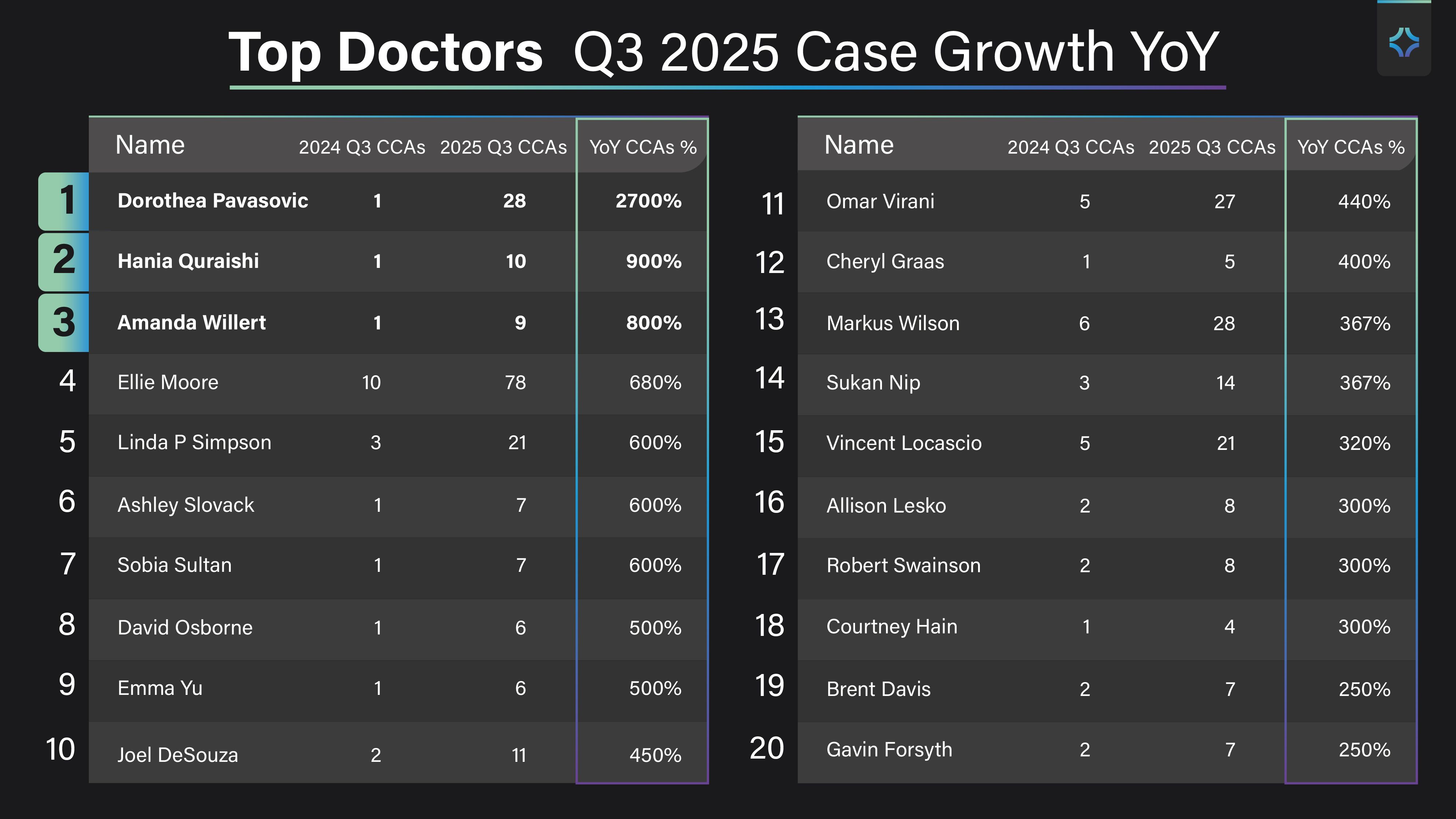Click the right table's YoY CCAs % header

1351,147
